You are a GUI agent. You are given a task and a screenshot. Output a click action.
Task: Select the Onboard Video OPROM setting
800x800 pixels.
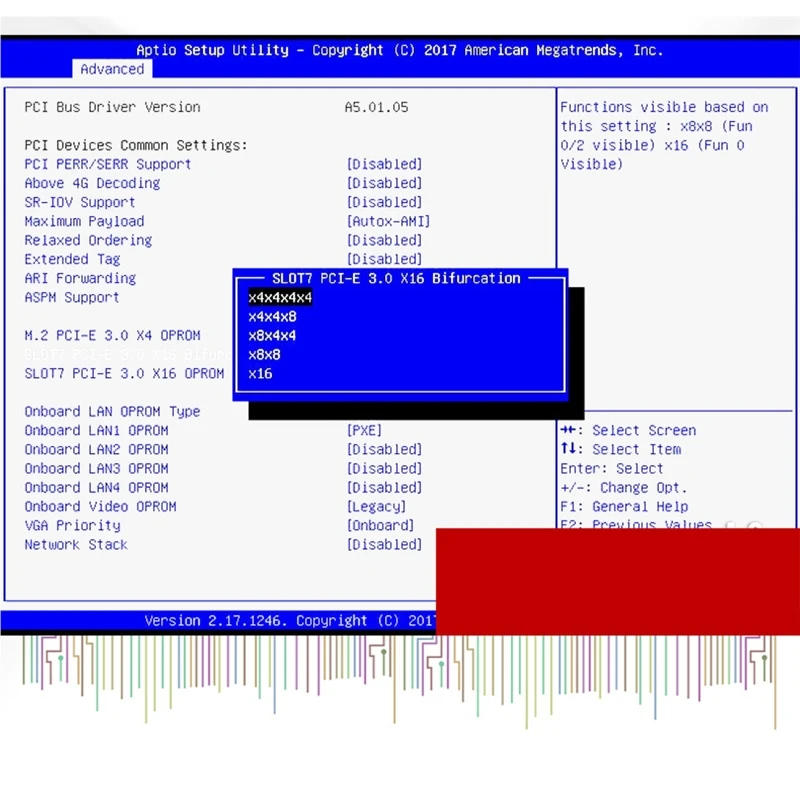point(101,507)
